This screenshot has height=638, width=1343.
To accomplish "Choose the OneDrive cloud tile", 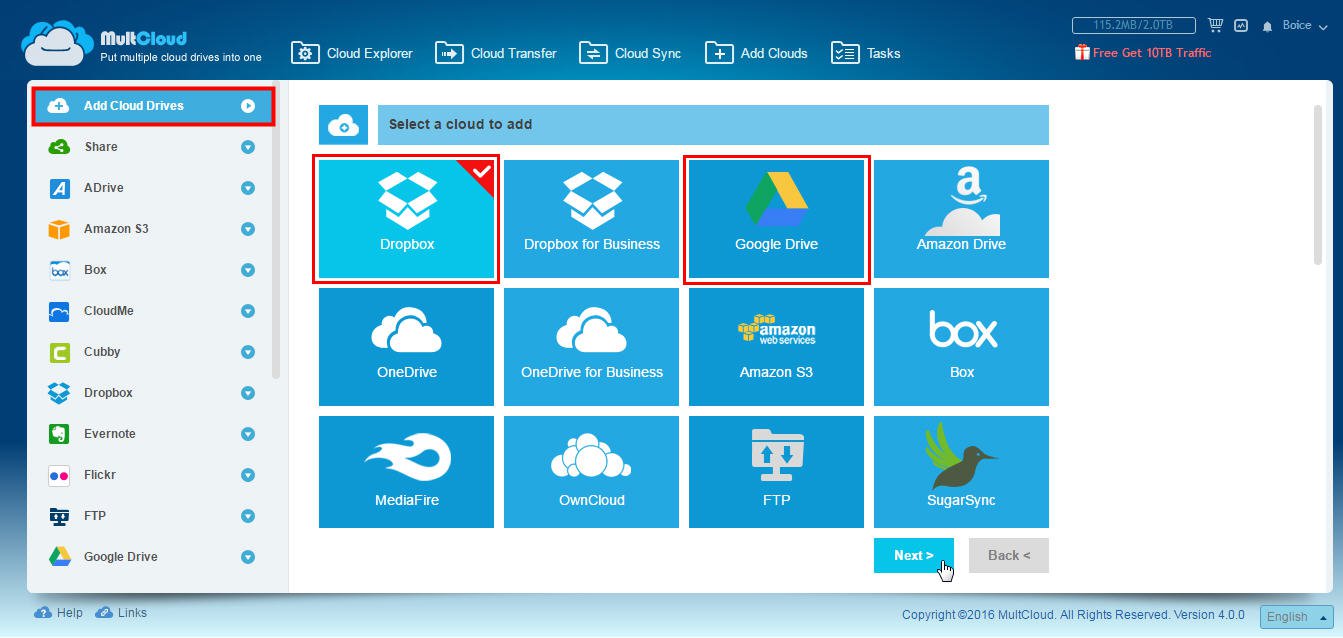I will pos(406,347).
